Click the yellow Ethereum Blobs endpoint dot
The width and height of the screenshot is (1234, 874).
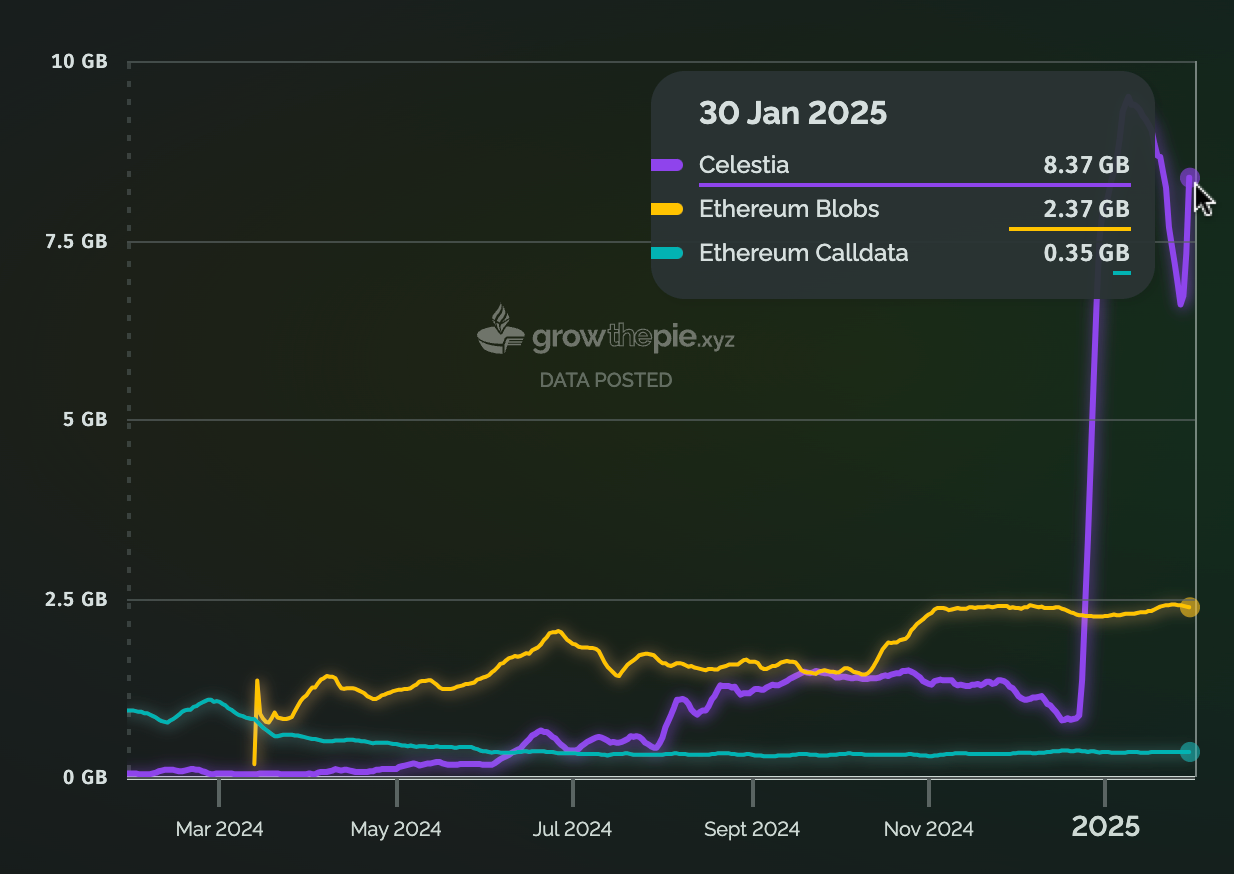(x=1189, y=607)
